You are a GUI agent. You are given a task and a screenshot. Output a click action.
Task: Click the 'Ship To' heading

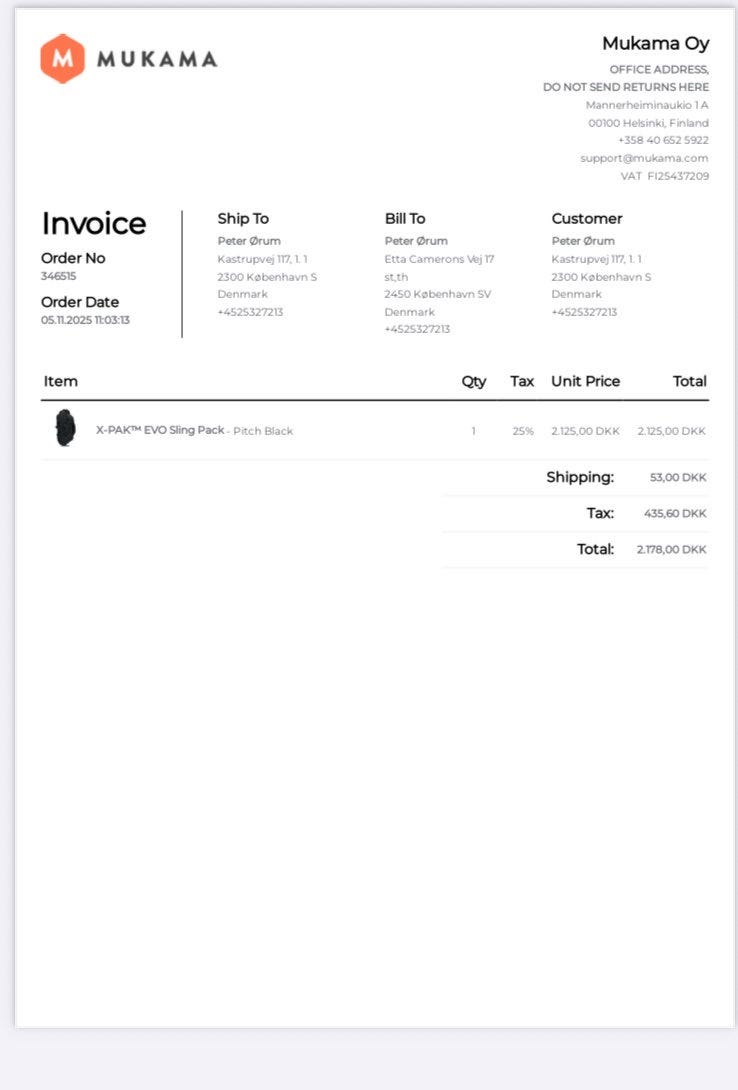tap(243, 218)
